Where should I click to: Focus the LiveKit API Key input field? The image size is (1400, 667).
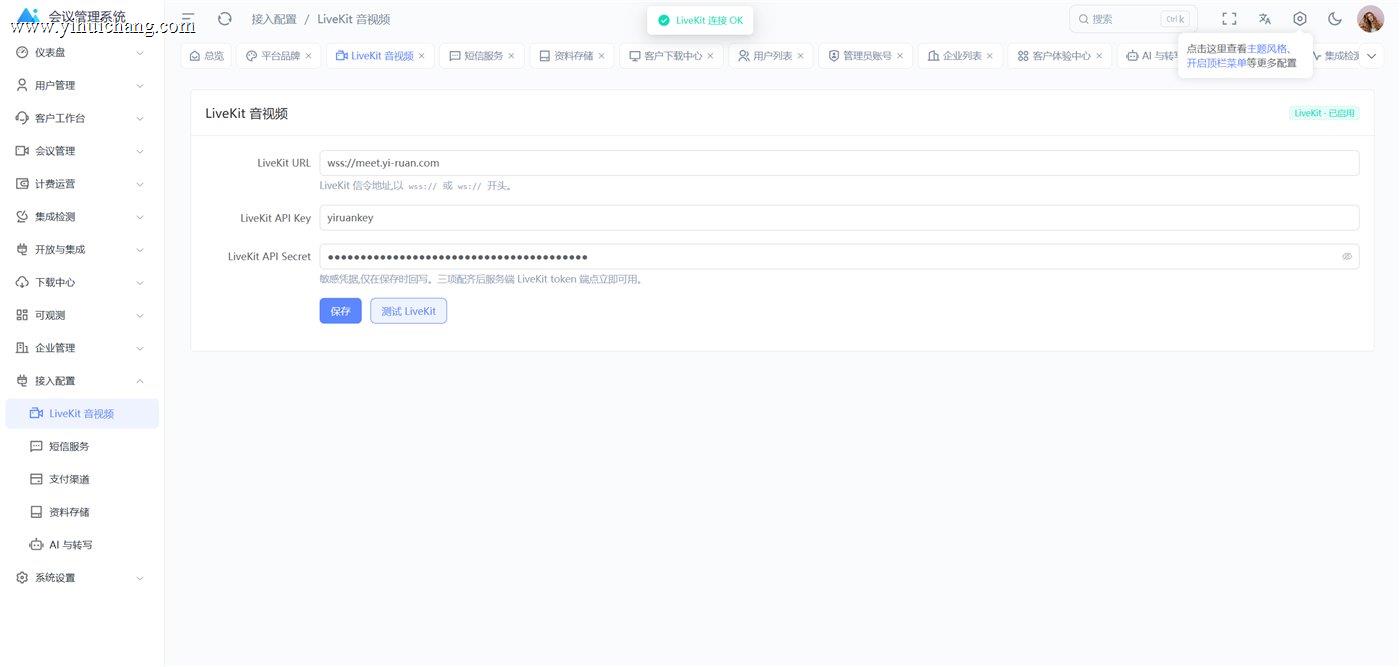pos(839,218)
